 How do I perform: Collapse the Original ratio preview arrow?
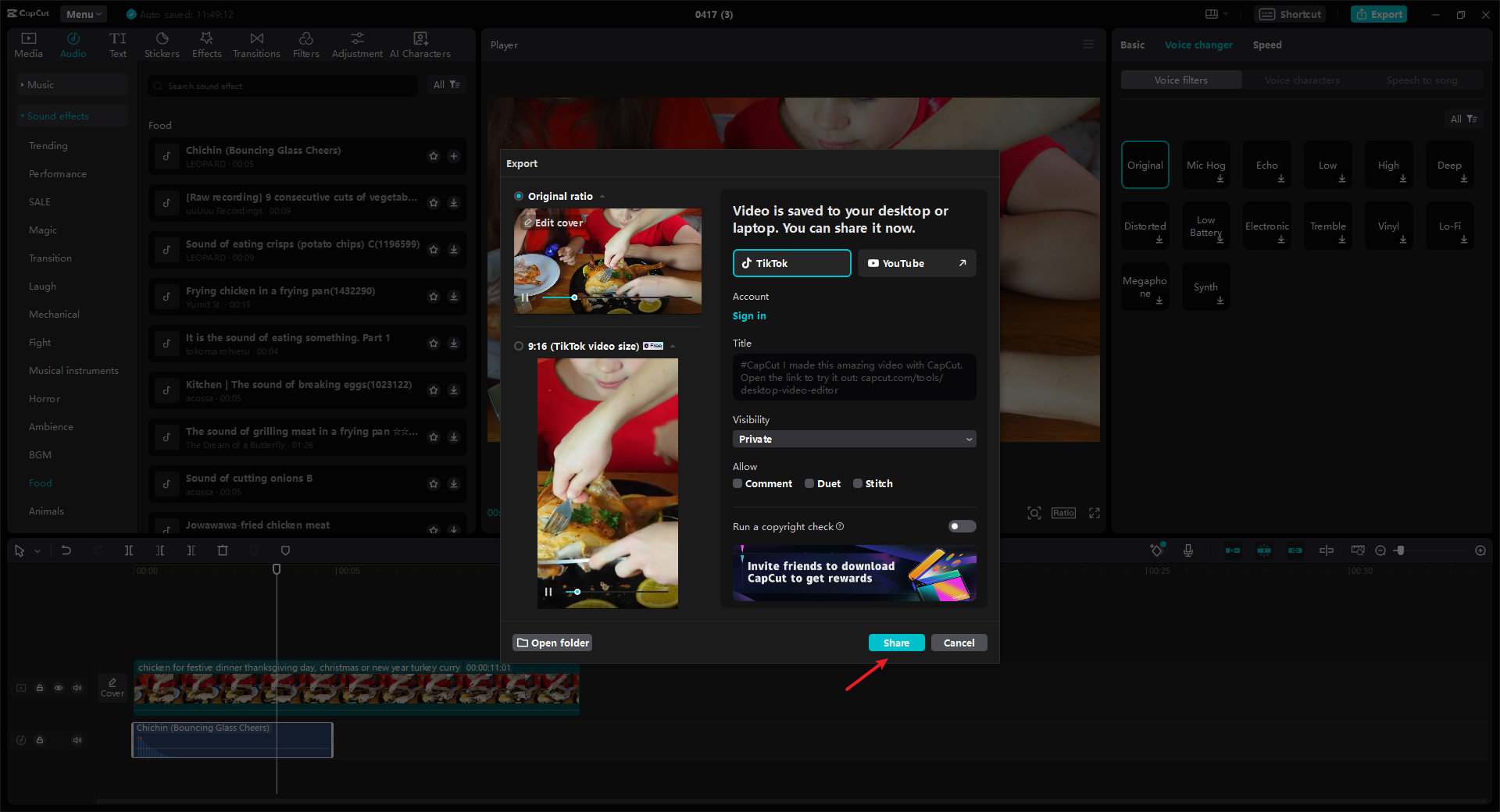click(602, 197)
